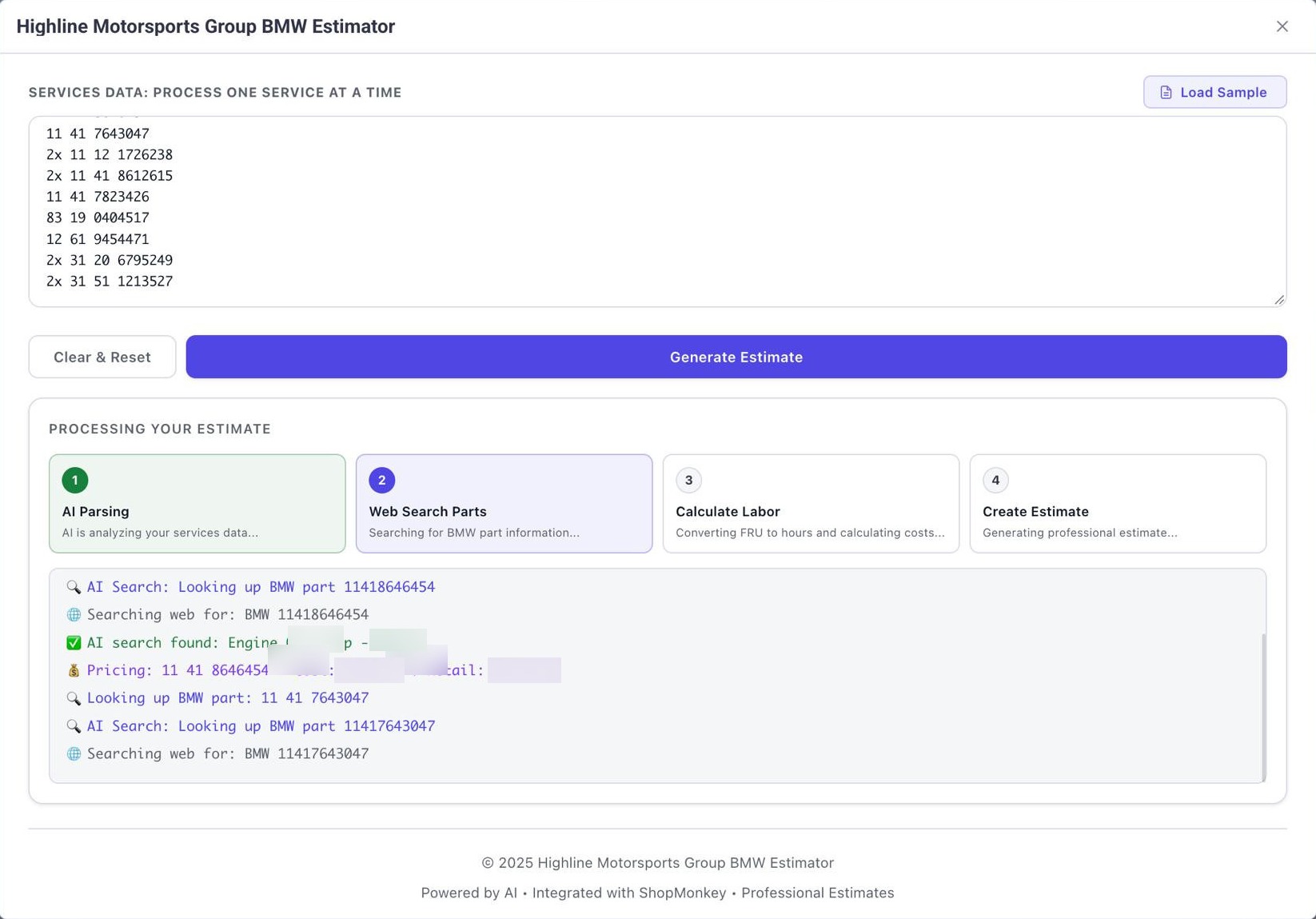The height and width of the screenshot is (919, 1316).
Task: Click magnifier icon beside 'AI Search: ...11418646454'
Action: (74, 587)
